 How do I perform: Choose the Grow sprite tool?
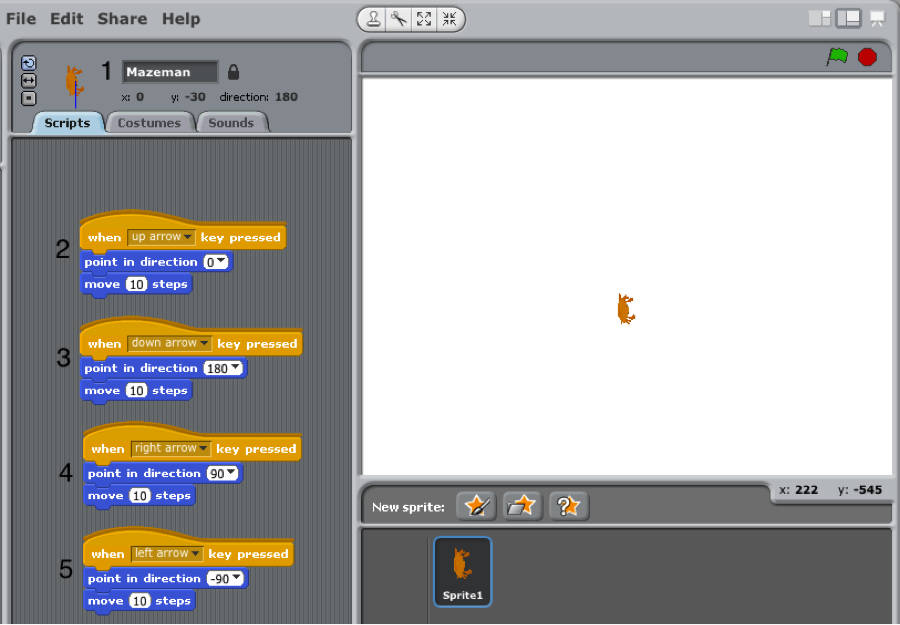pos(424,19)
